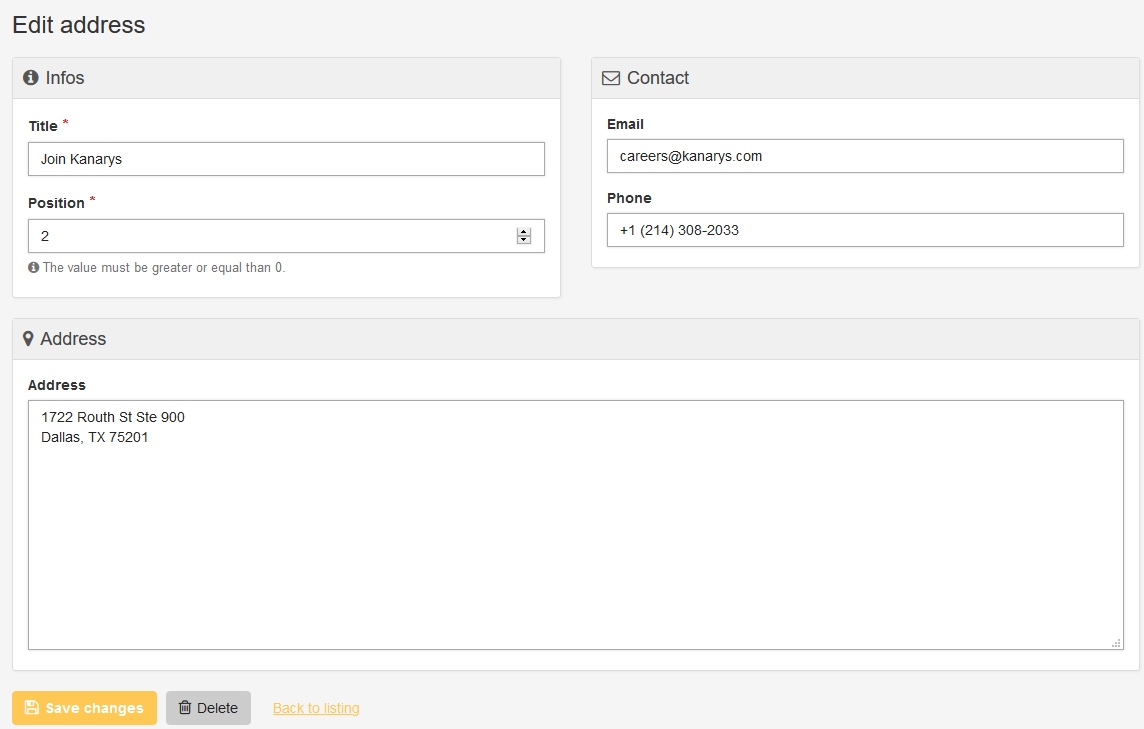The height and width of the screenshot is (729, 1144).
Task: Click the Email label
Action: tap(625, 124)
